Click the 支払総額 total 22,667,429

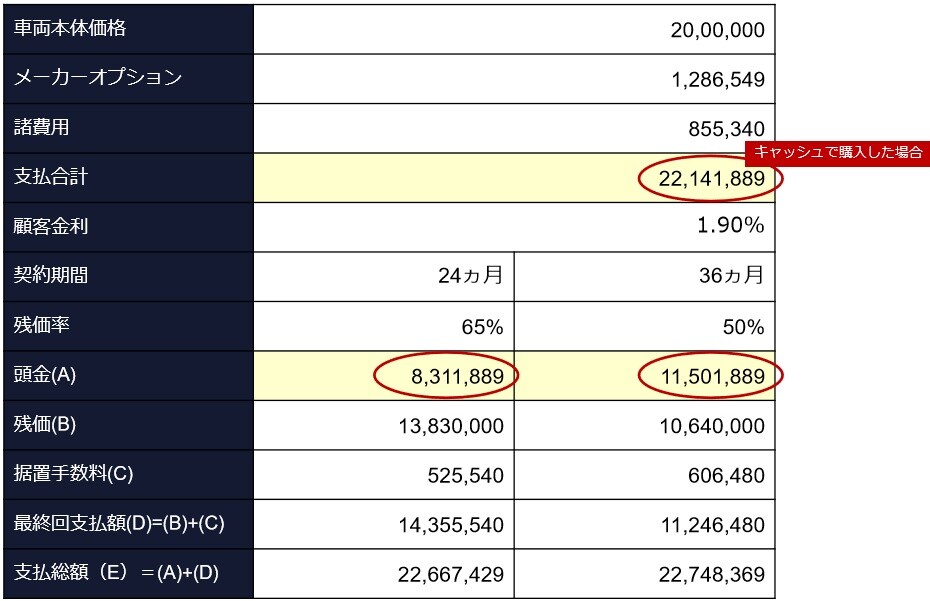point(451,575)
